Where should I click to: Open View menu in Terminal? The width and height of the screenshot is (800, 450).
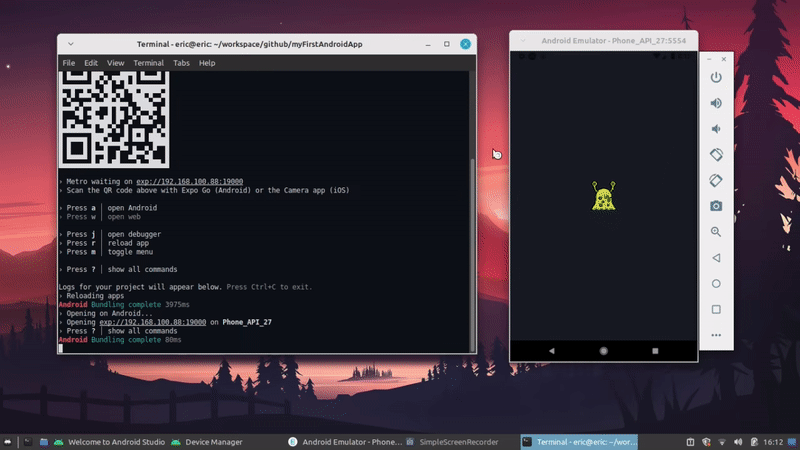[115, 63]
